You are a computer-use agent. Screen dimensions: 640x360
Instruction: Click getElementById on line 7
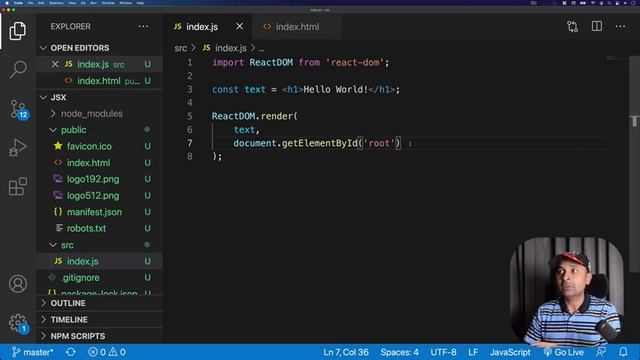pos(320,143)
